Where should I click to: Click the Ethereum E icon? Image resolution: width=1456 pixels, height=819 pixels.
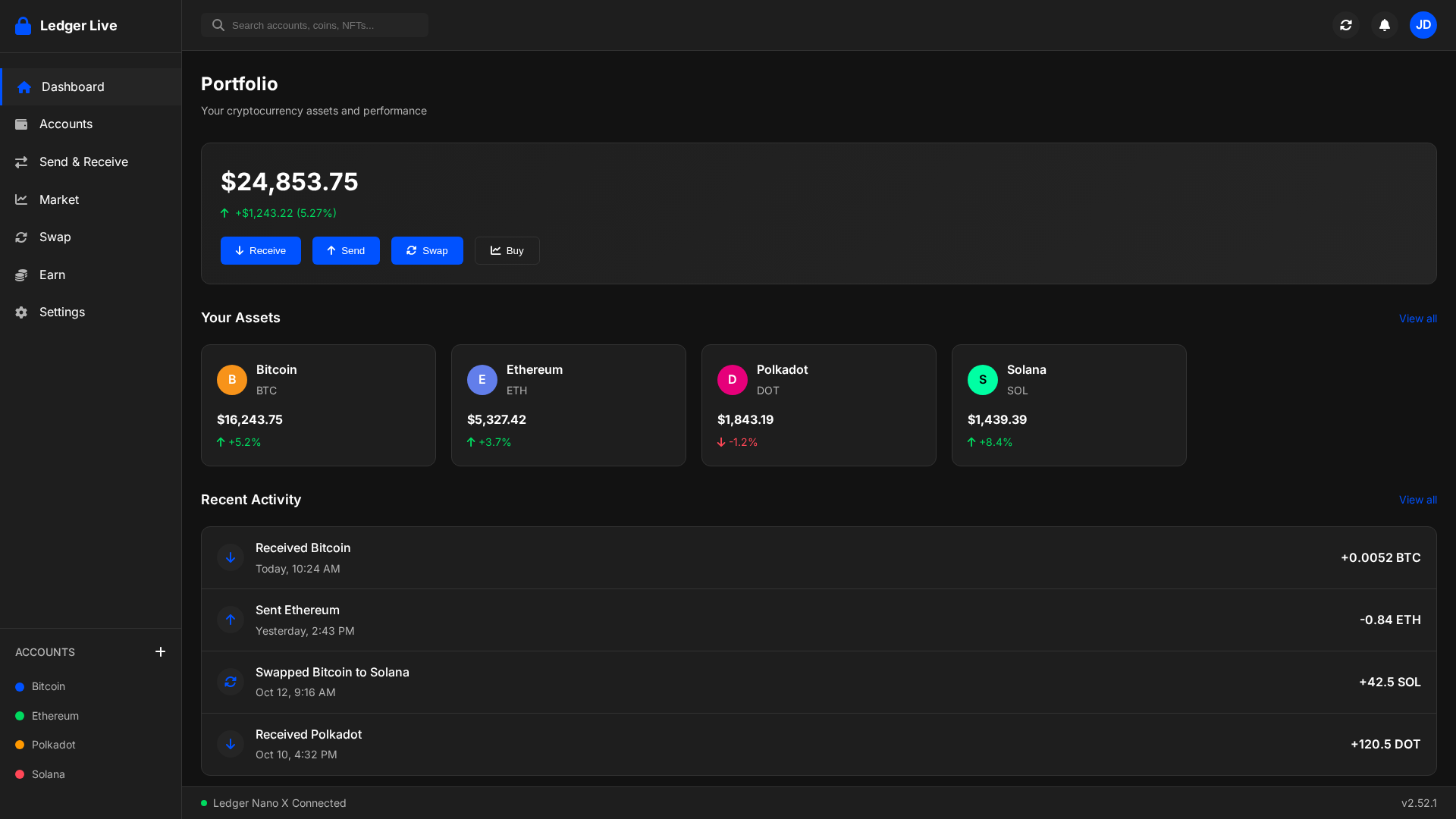482,380
